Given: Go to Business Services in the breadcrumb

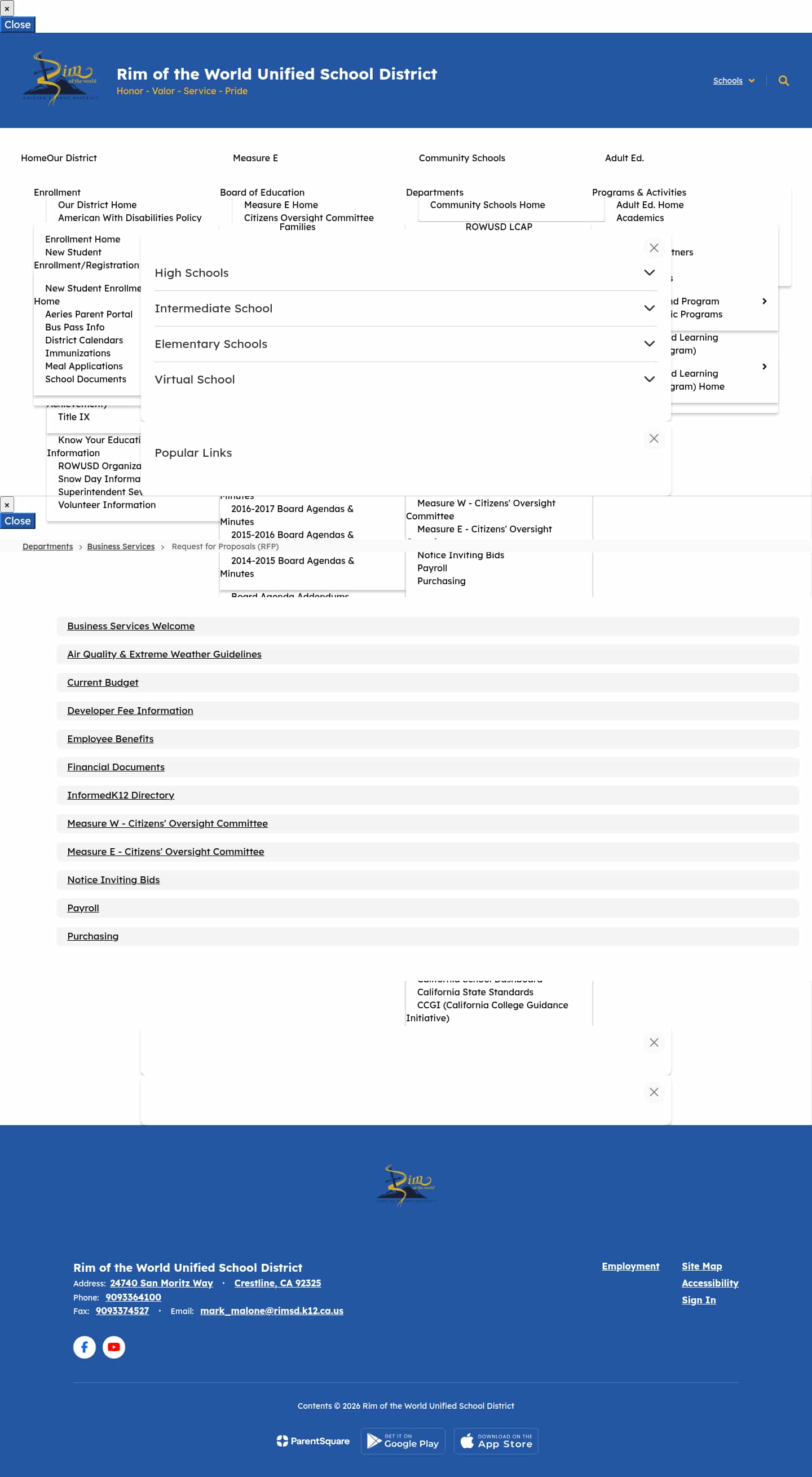Looking at the screenshot, I should [x=121, y=547].
